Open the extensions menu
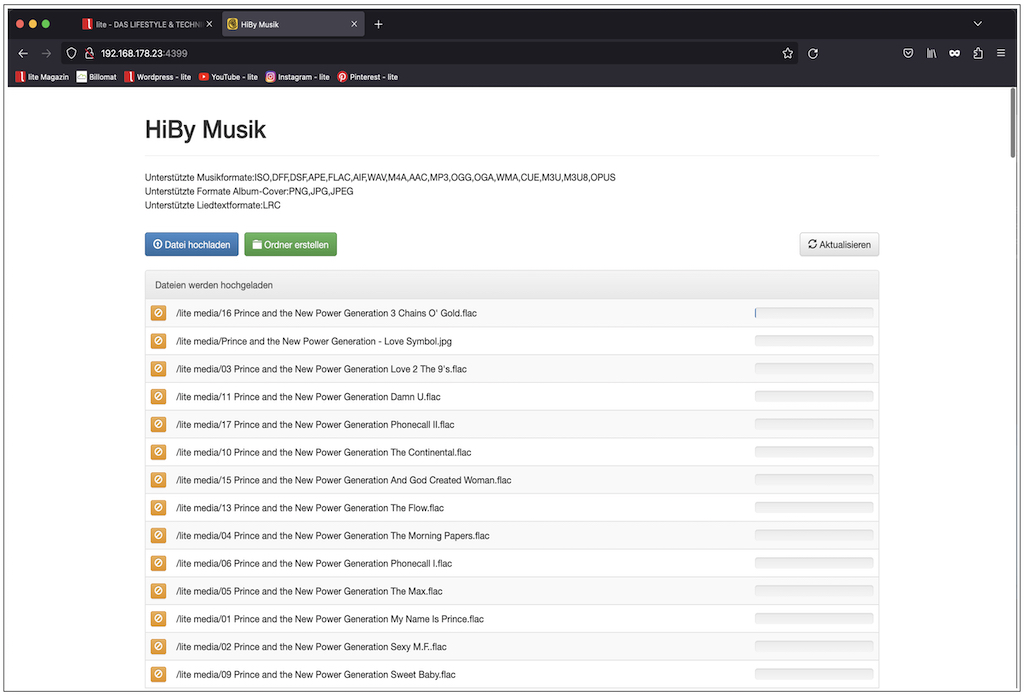 (x=978, y=54)
